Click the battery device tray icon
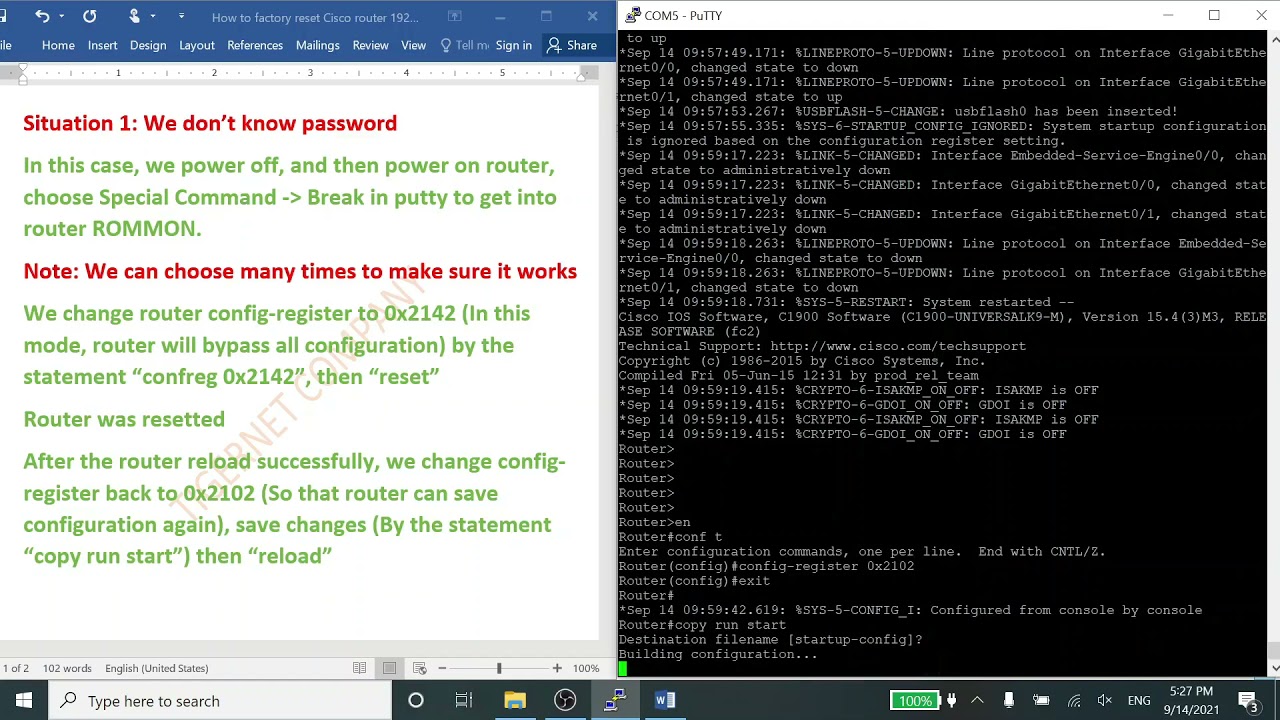 click(x=1041, y=701)
